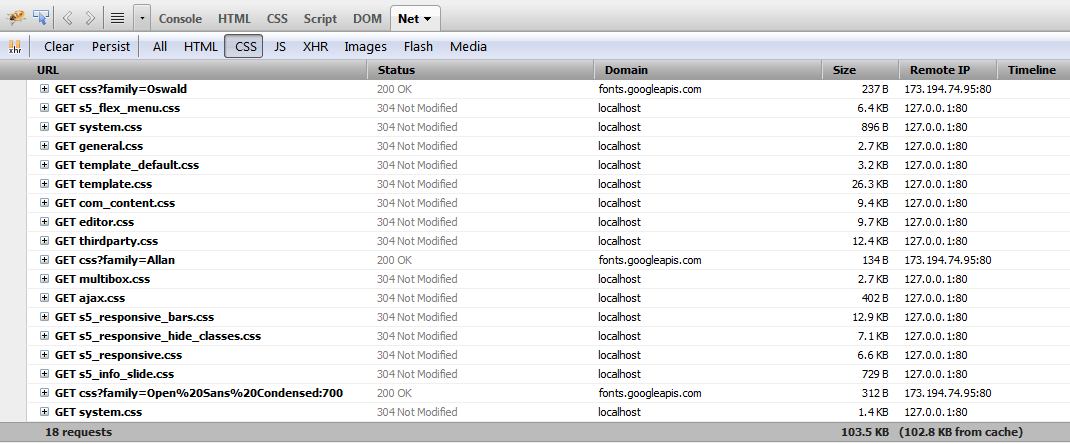Click the XHR break icon in toolbar
This screenshot has height=444, width=1070.
click(x=15, y=46)
